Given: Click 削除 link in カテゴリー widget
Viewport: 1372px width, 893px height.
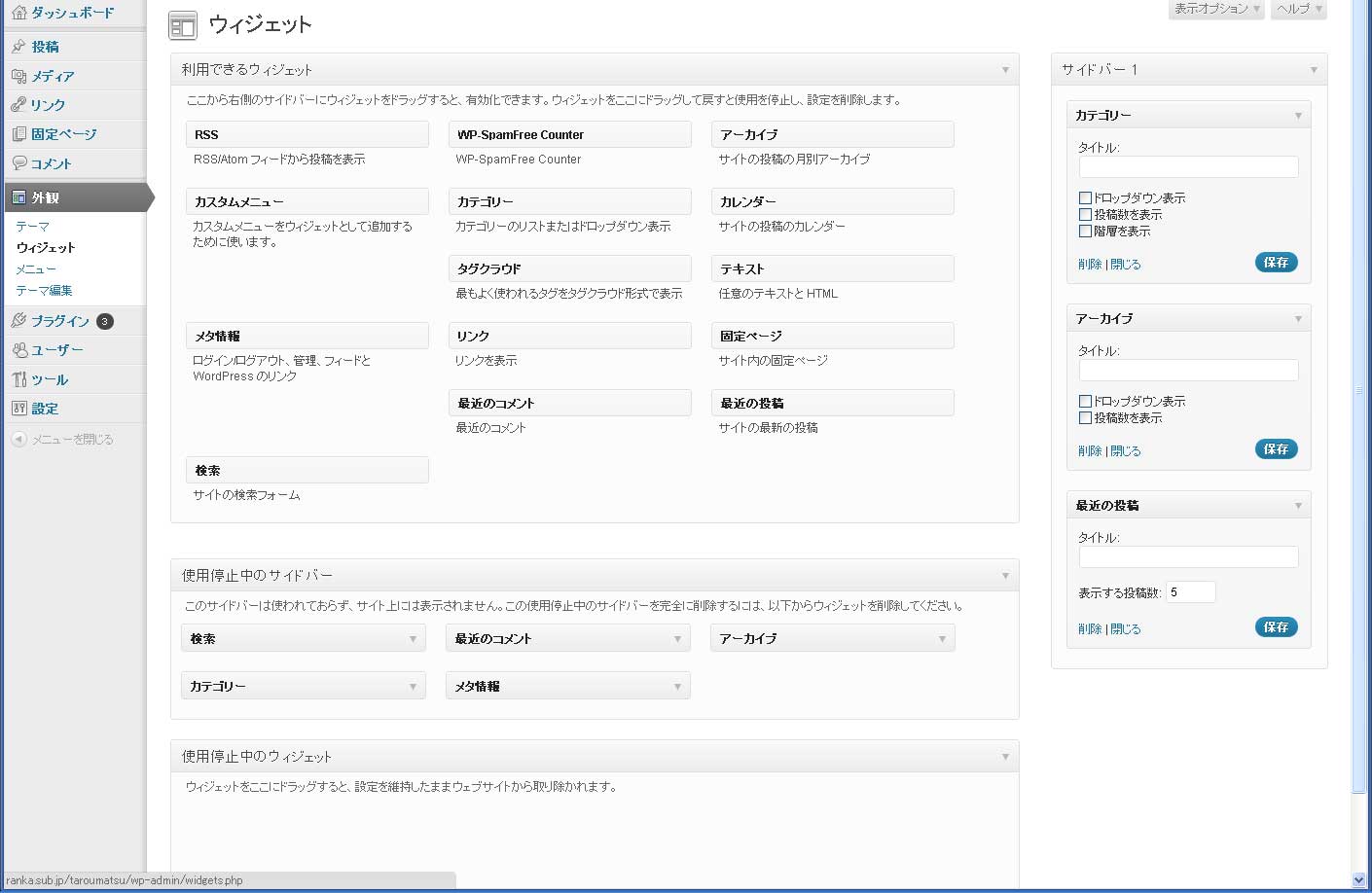Looking at the screenshot, I should [1090, 265].
